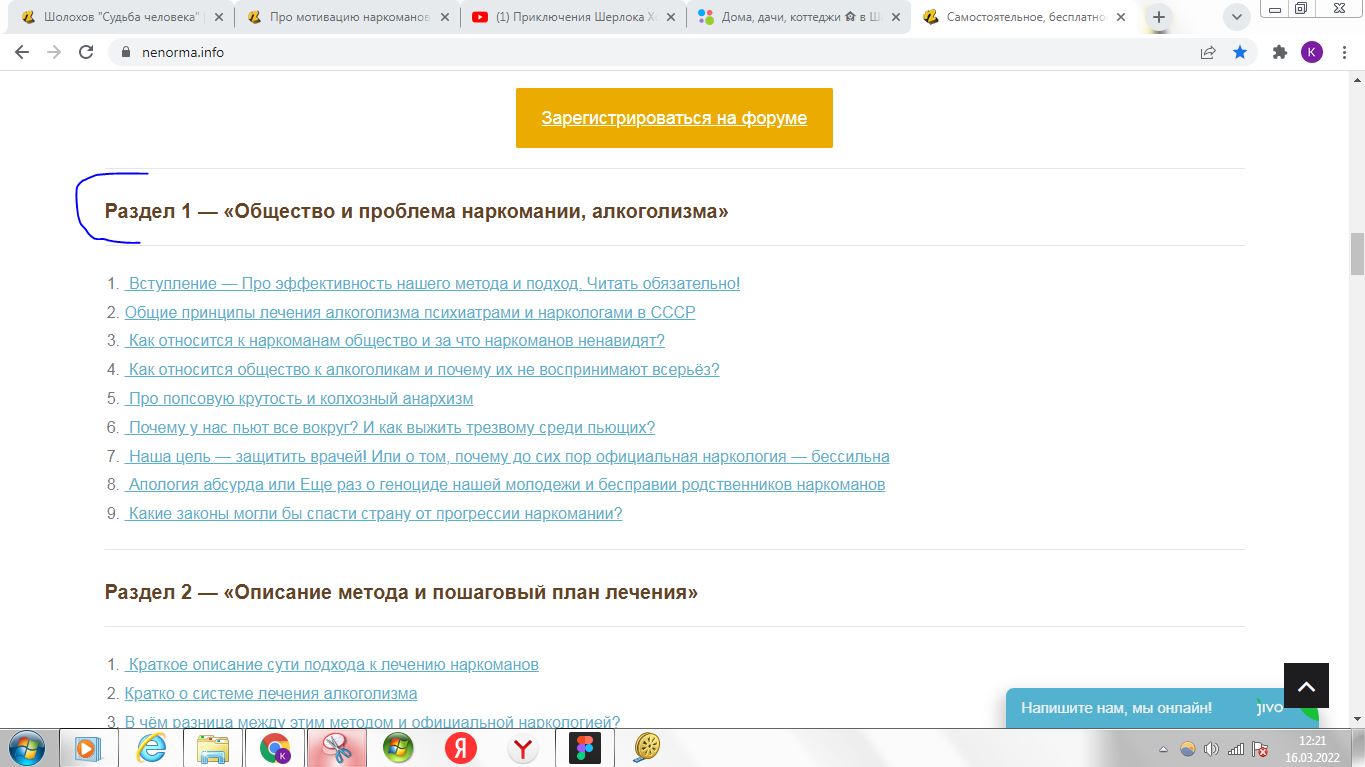Open link about alcoholism treatment in СССР
The image size is (1365, 767).
tap(410, 312)
